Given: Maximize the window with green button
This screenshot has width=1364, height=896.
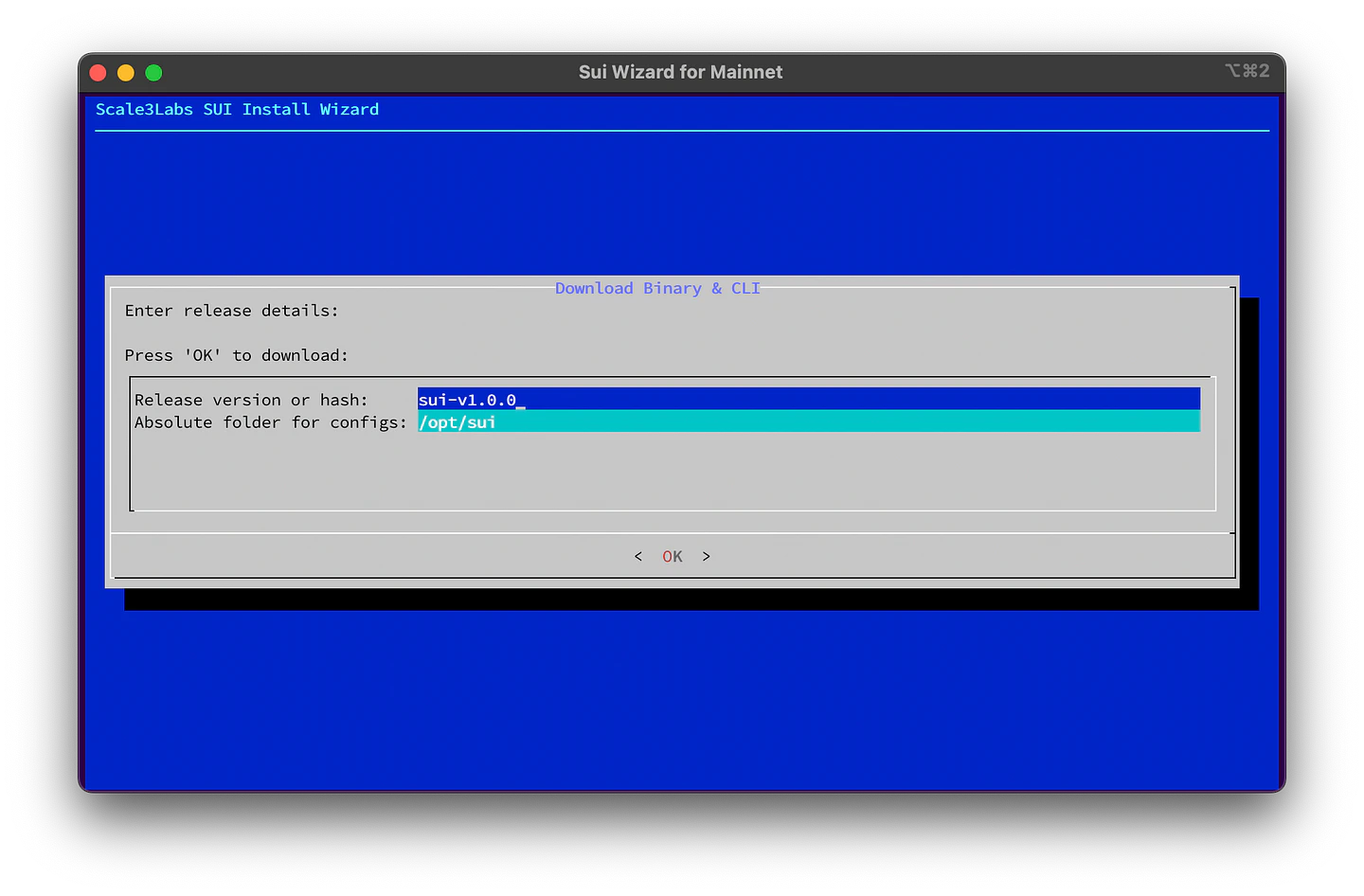Looking at the screenshot, I should pyautogui.click(x=153, y=73).
